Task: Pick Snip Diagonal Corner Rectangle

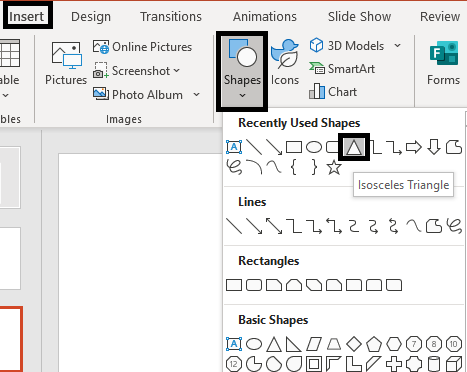Action: [314, 285]
